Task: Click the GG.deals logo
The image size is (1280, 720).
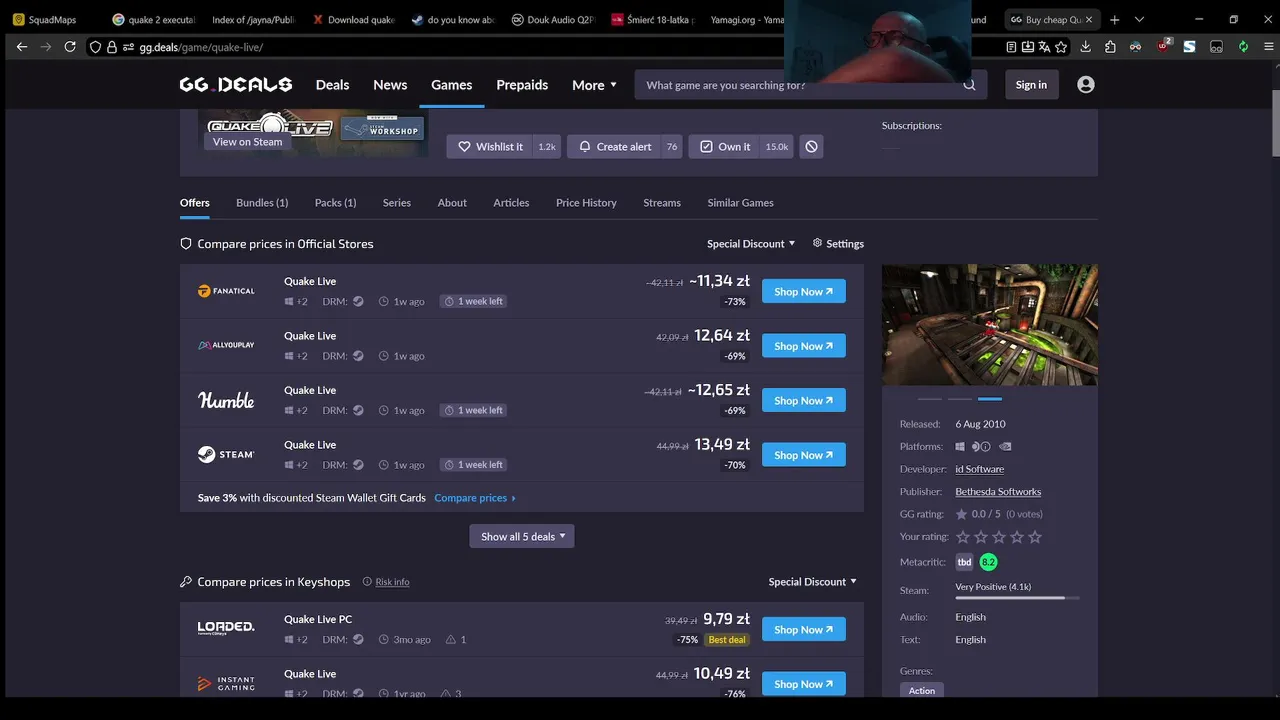Action: click(x=236, y=85)
